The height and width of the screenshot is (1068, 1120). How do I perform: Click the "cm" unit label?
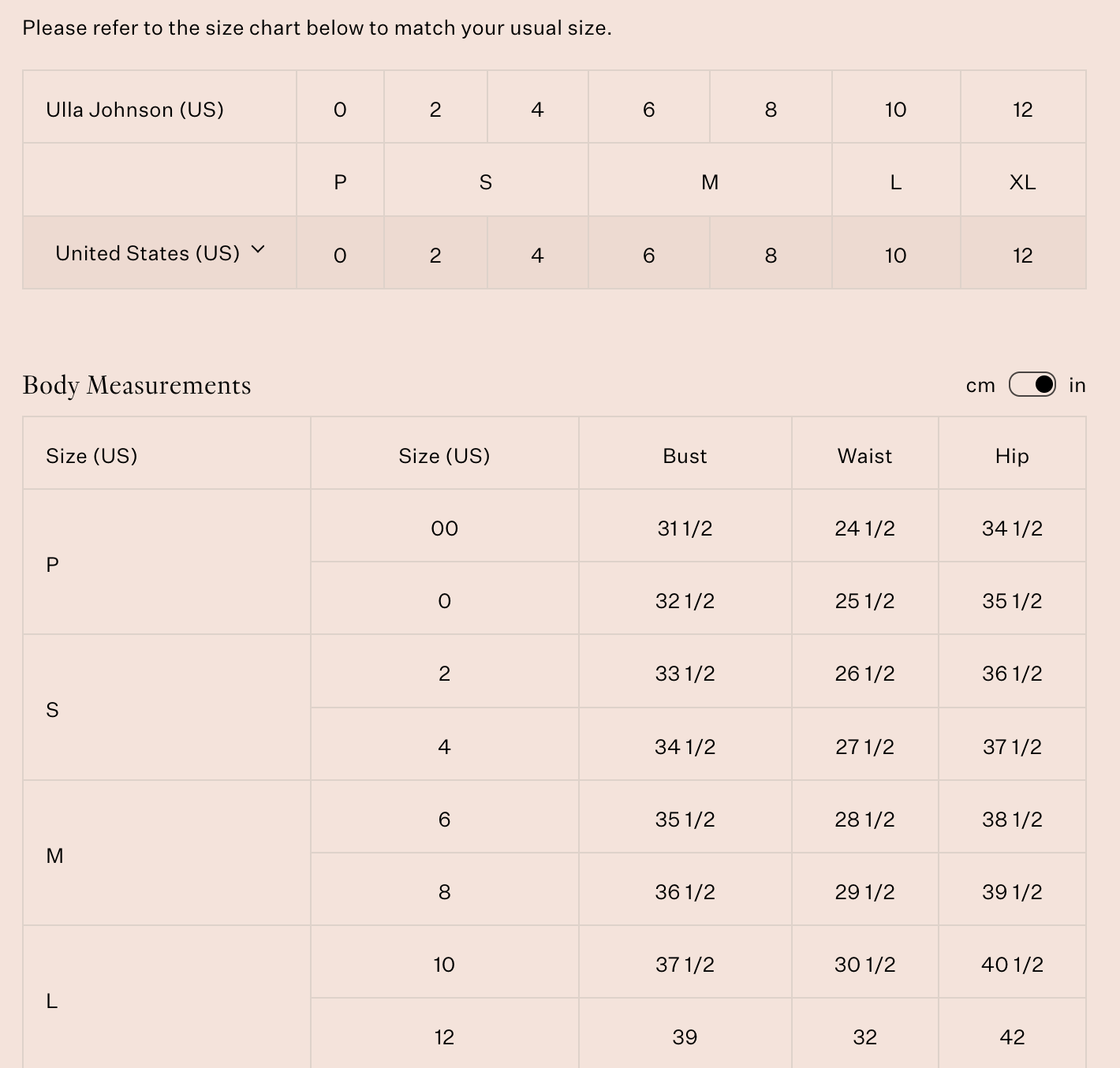point(980,386)
